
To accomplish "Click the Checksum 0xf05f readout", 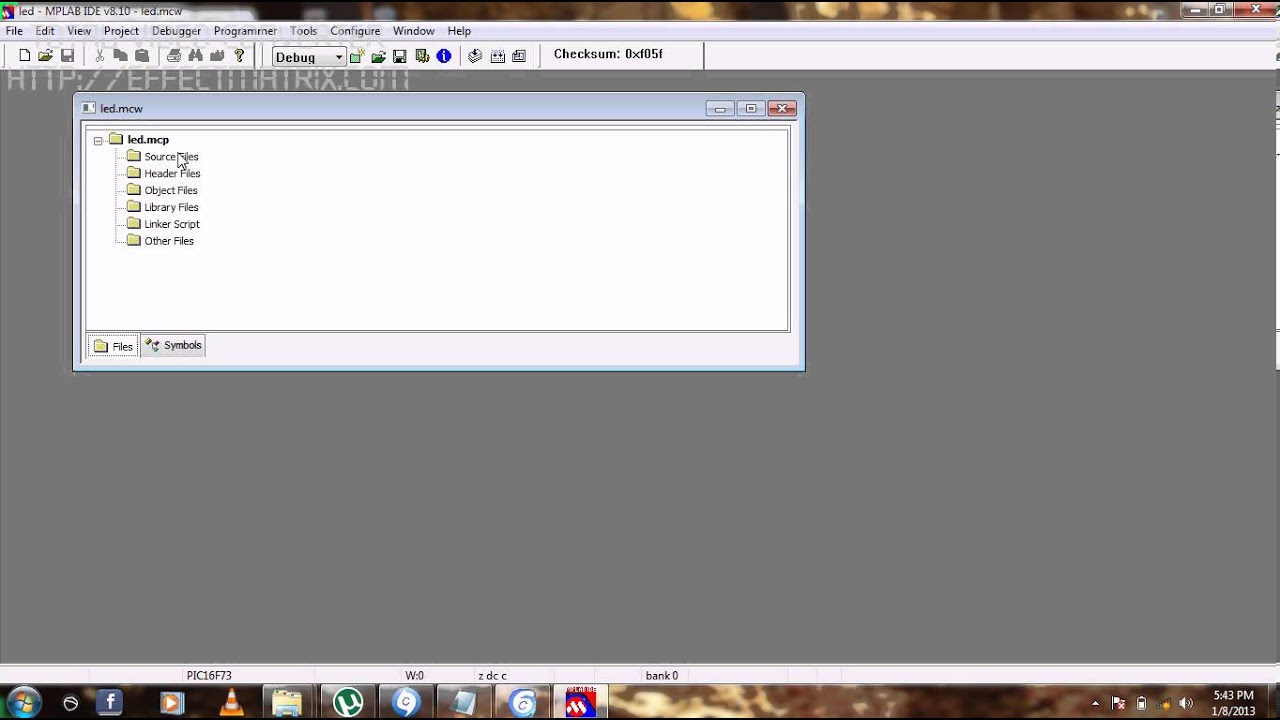I will 608,54.
